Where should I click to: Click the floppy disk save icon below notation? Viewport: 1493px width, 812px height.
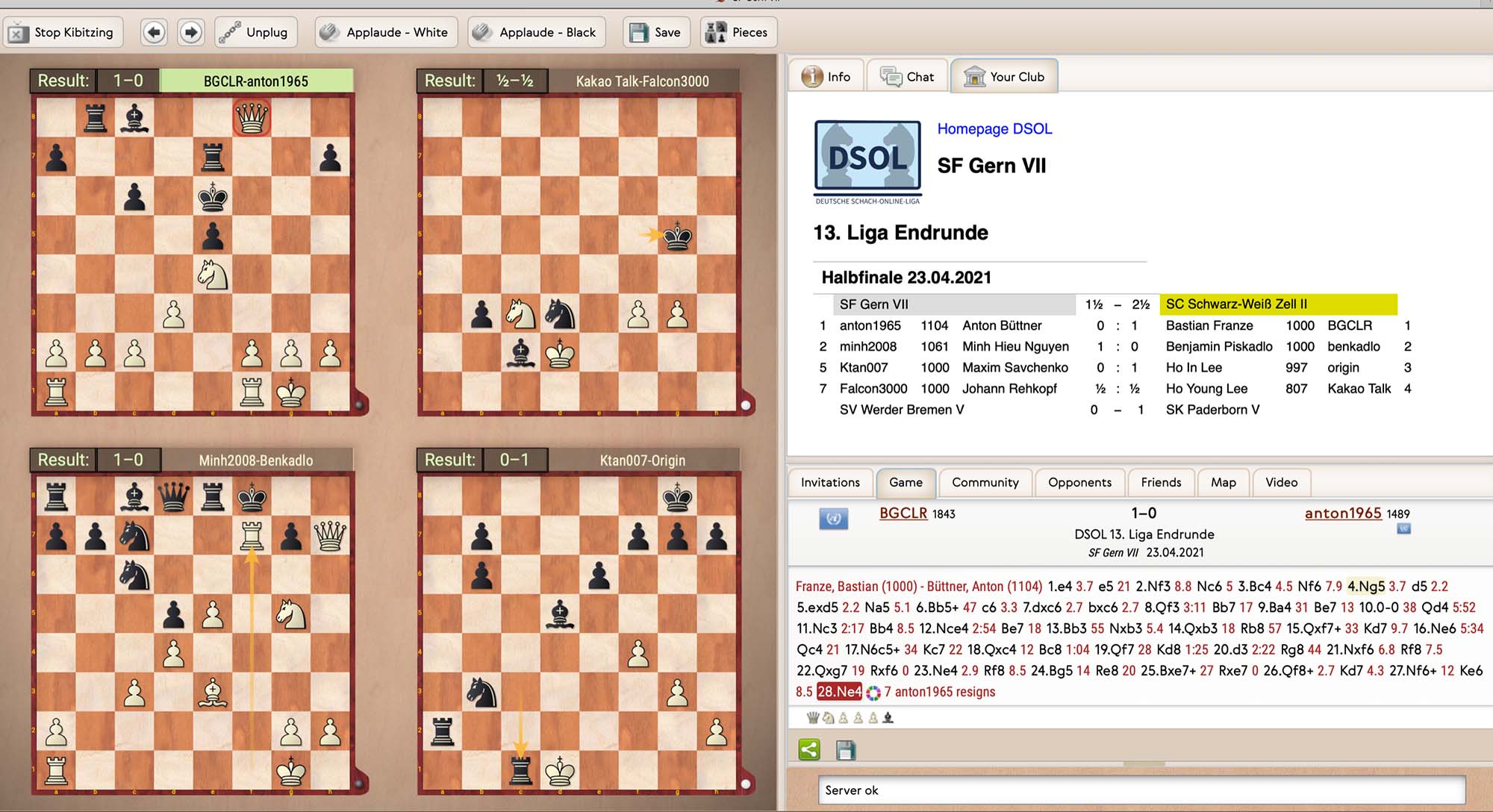846,749
